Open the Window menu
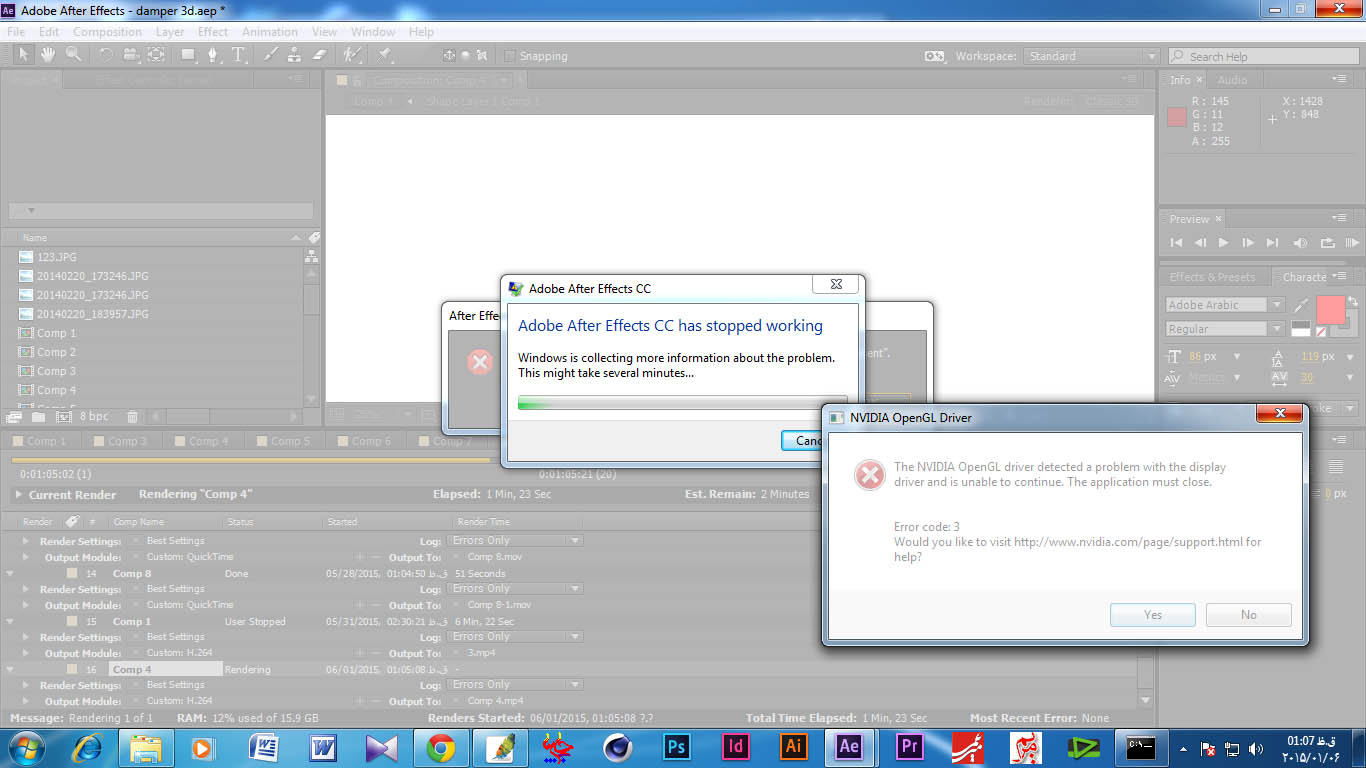The image size is (1366, 768). (373, 32)
